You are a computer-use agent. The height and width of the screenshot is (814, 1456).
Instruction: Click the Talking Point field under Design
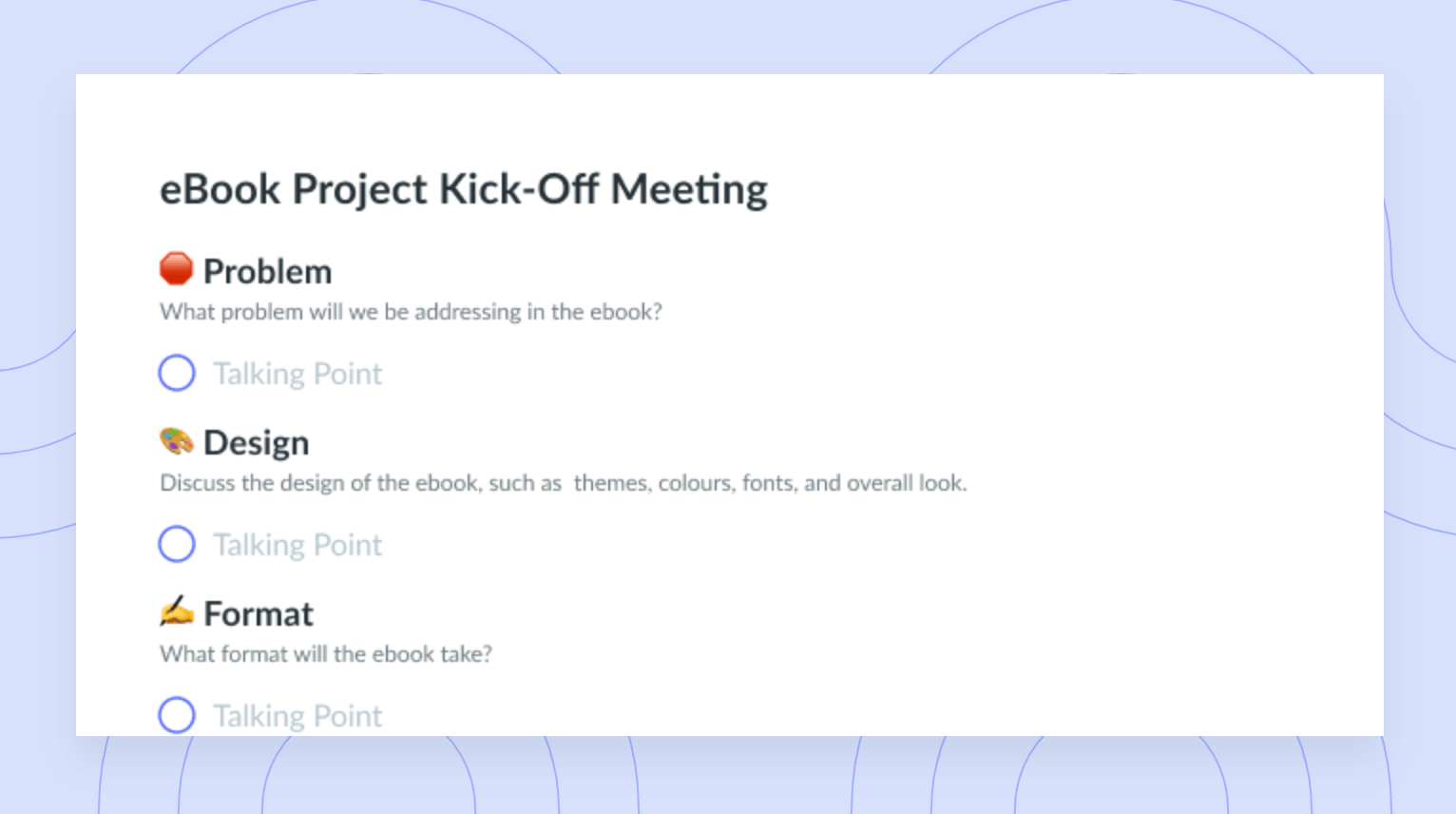[297, 545]
